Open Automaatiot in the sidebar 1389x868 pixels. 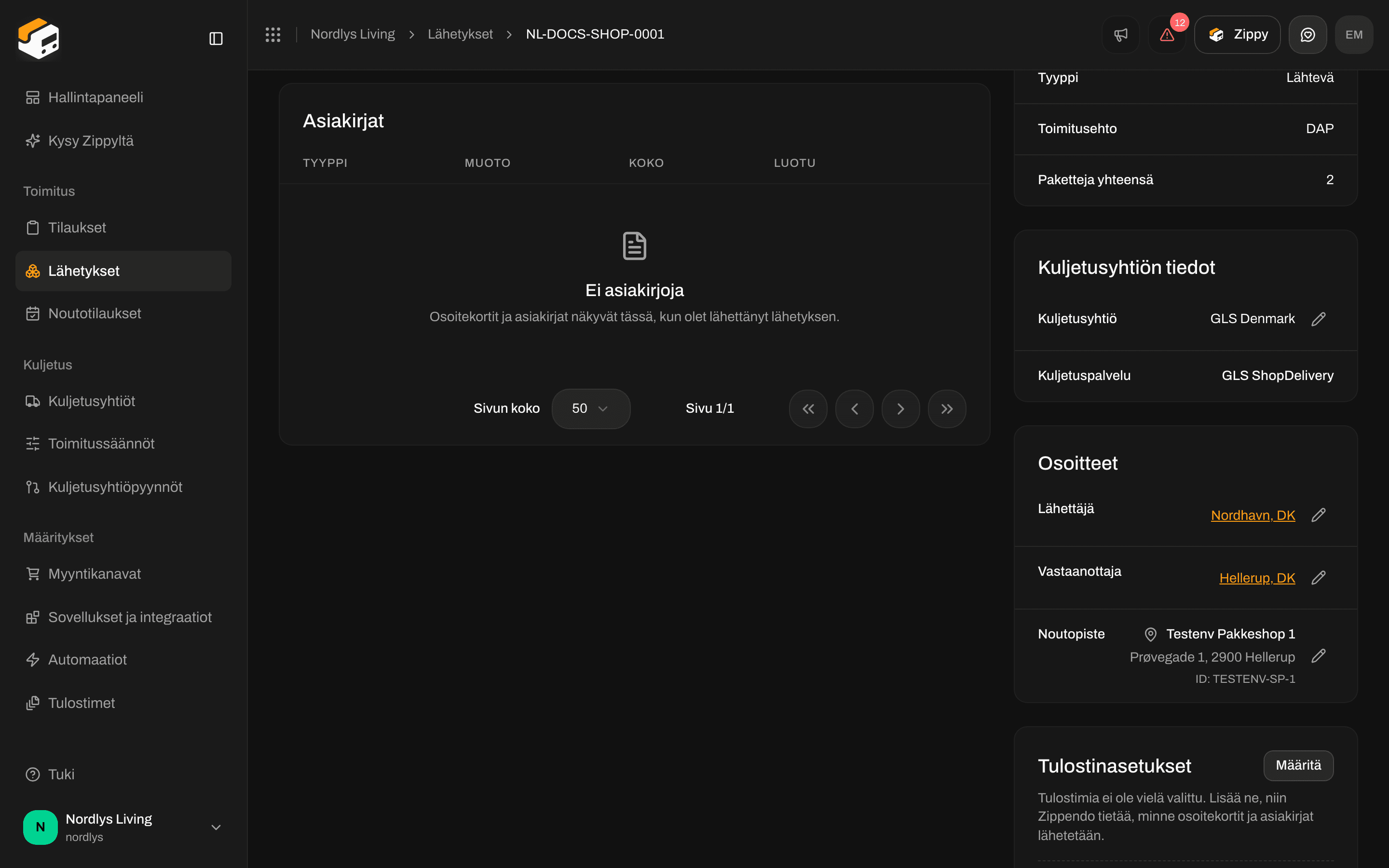coord(123,660)
